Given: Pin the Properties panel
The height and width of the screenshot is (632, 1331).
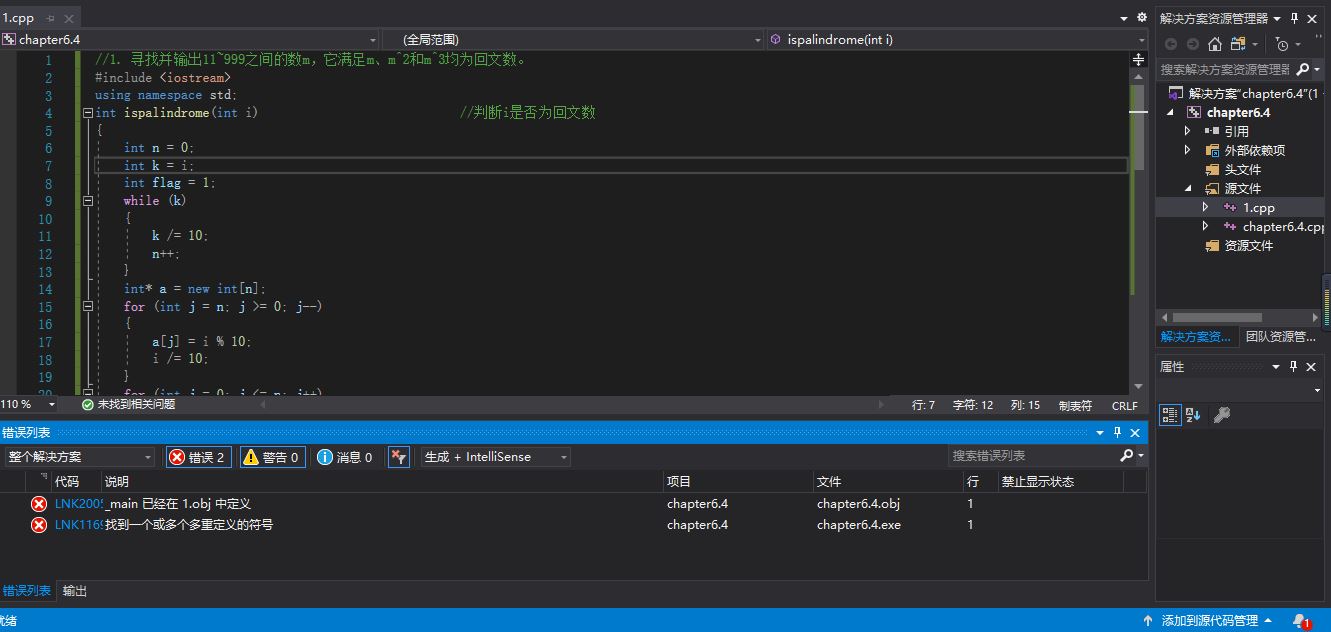Looking at the screenshot, I should click(x=1294, y=367).
